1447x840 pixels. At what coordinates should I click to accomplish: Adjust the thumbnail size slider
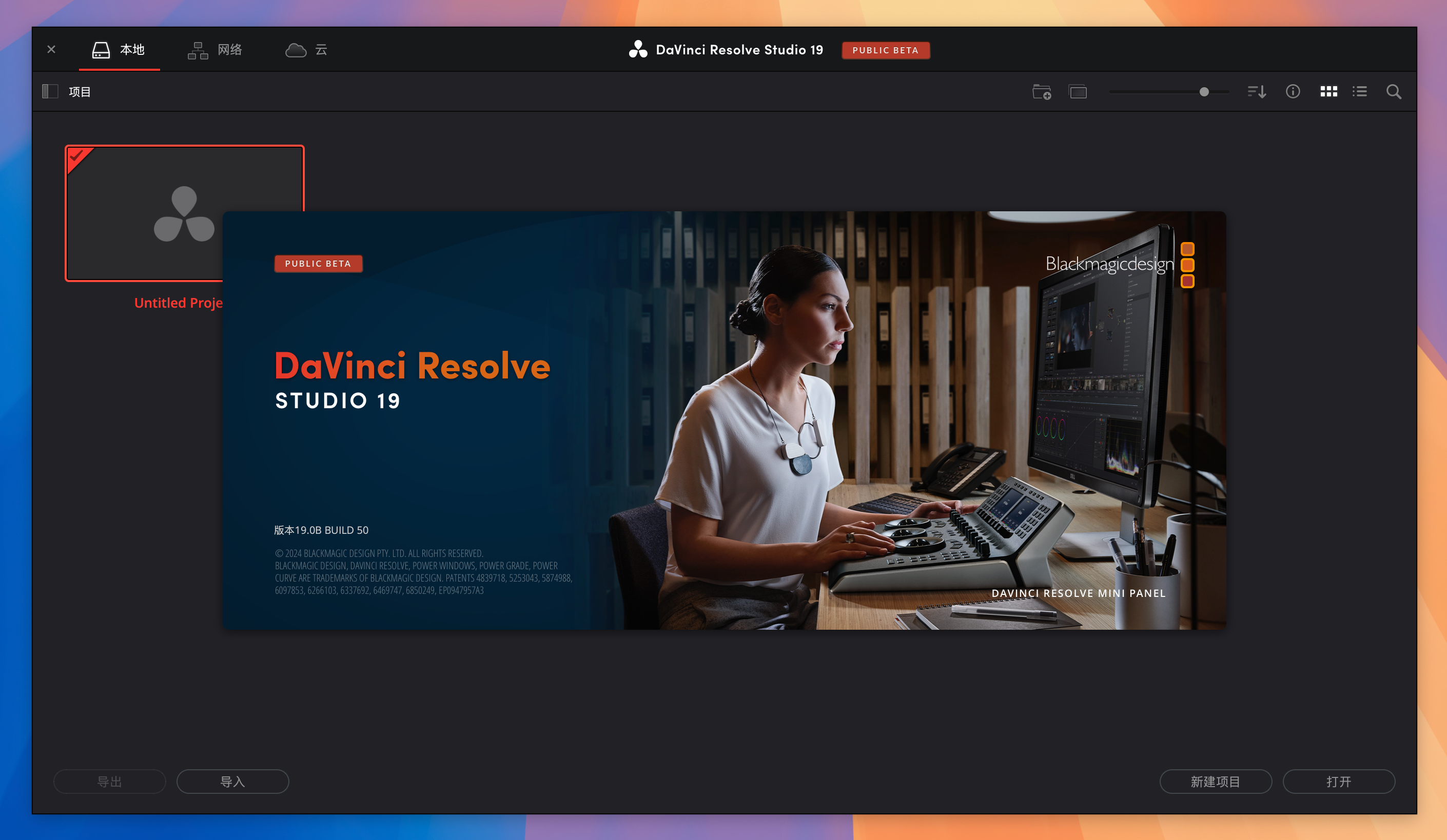1204,92
